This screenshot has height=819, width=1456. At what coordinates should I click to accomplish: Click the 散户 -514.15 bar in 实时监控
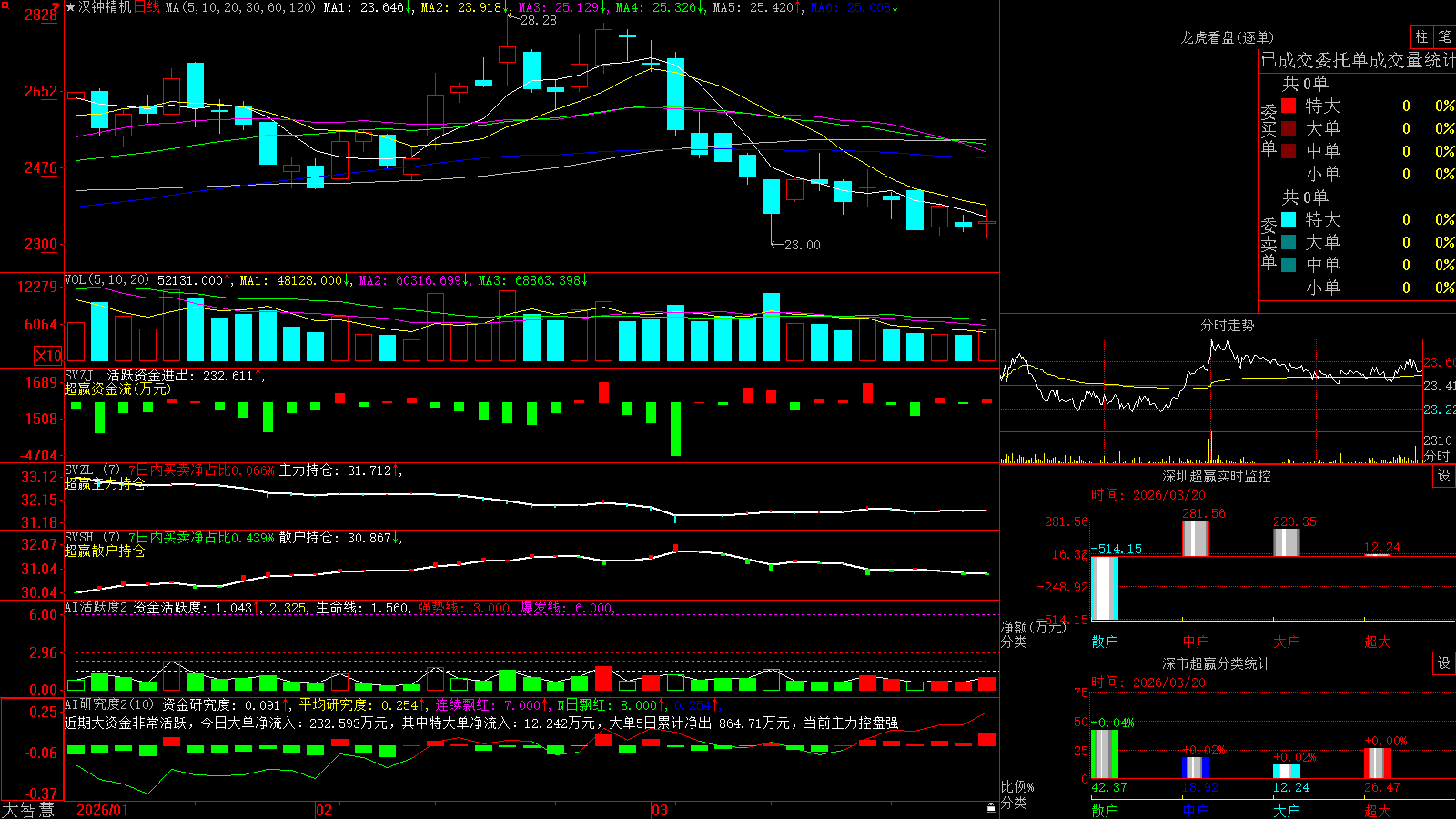tap(1105, 588)
